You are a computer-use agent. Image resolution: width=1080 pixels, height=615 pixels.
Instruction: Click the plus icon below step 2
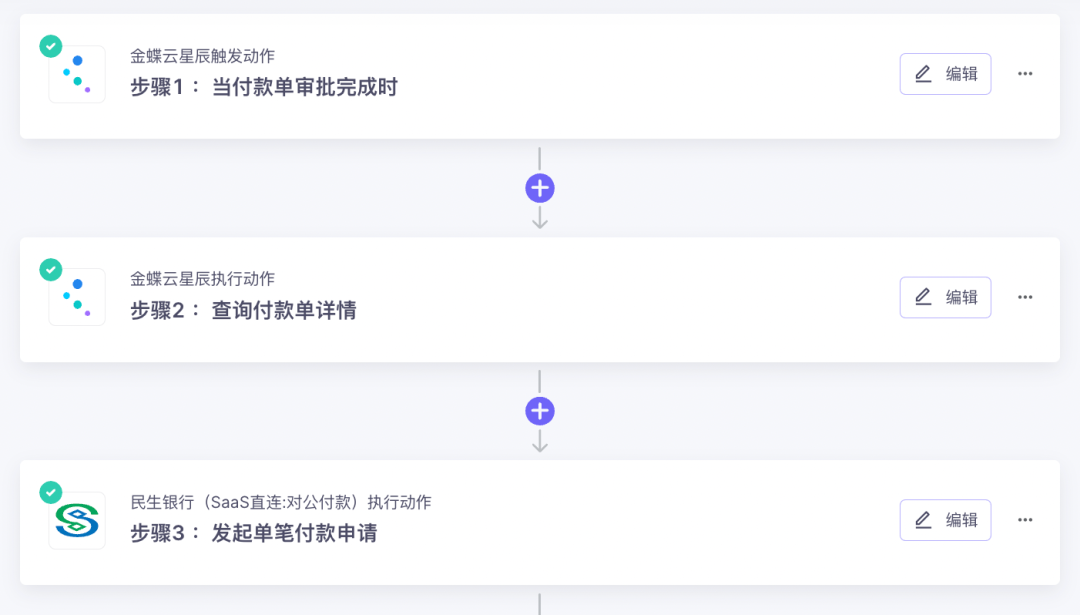click(540, 411)
